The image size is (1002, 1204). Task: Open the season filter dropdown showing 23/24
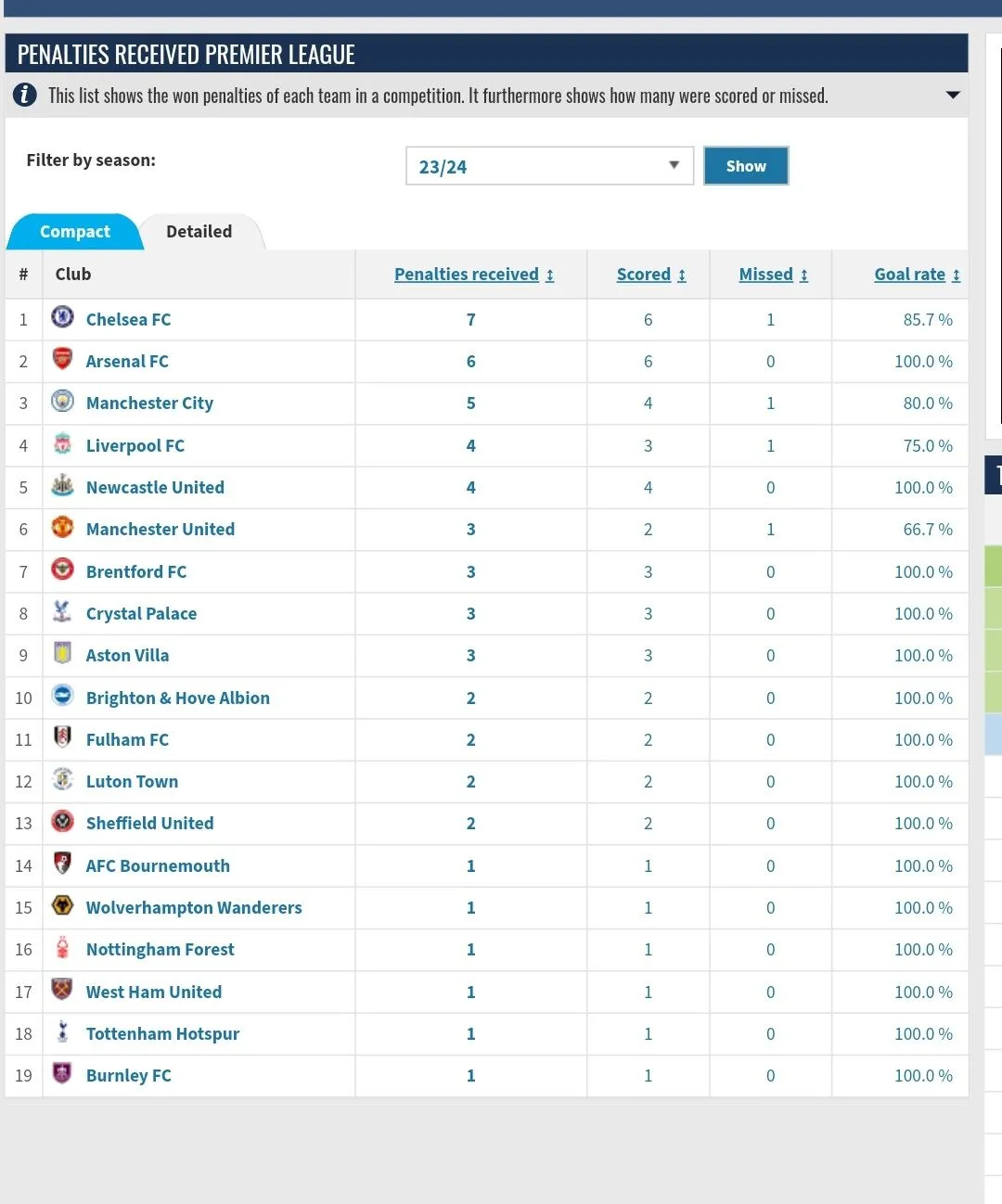point(549,166)
